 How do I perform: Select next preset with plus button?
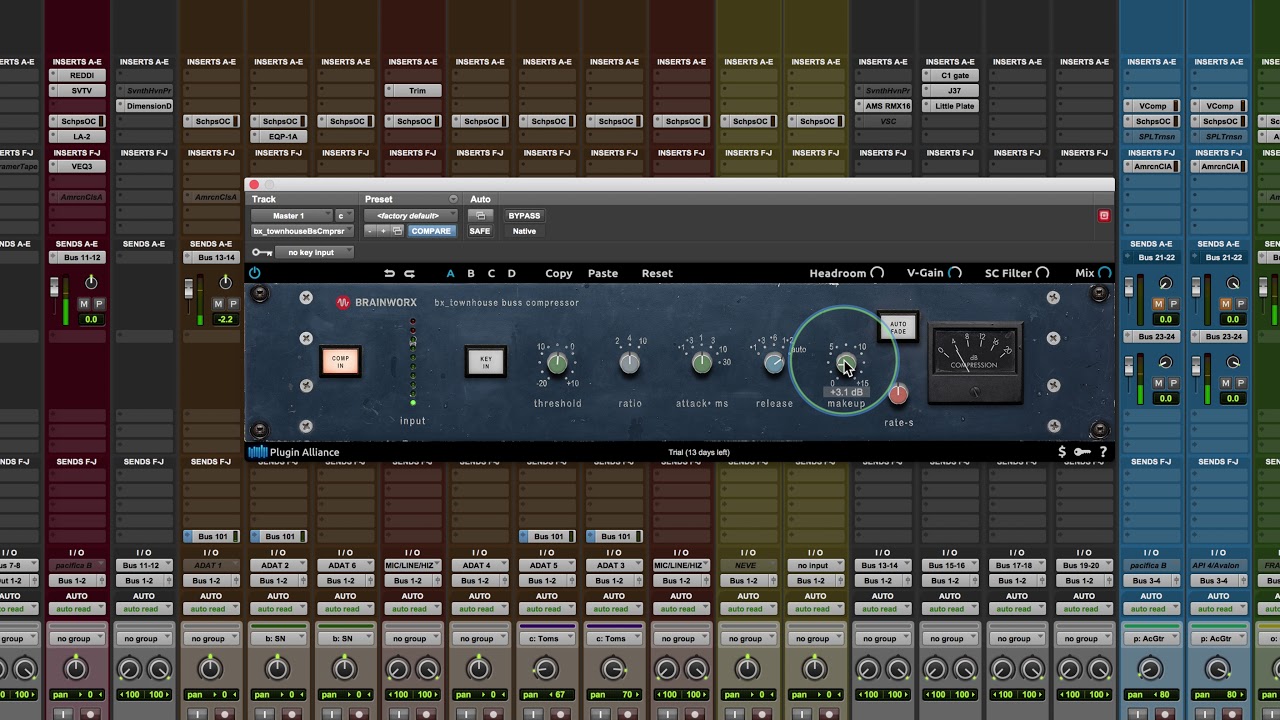point(383,231)
